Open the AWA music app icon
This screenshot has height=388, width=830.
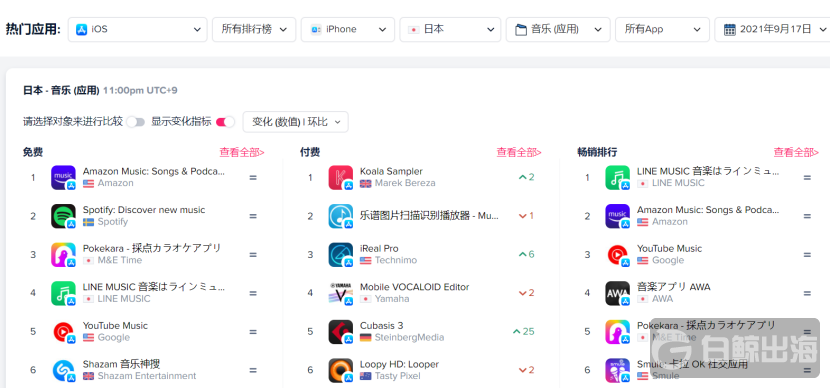618,293
